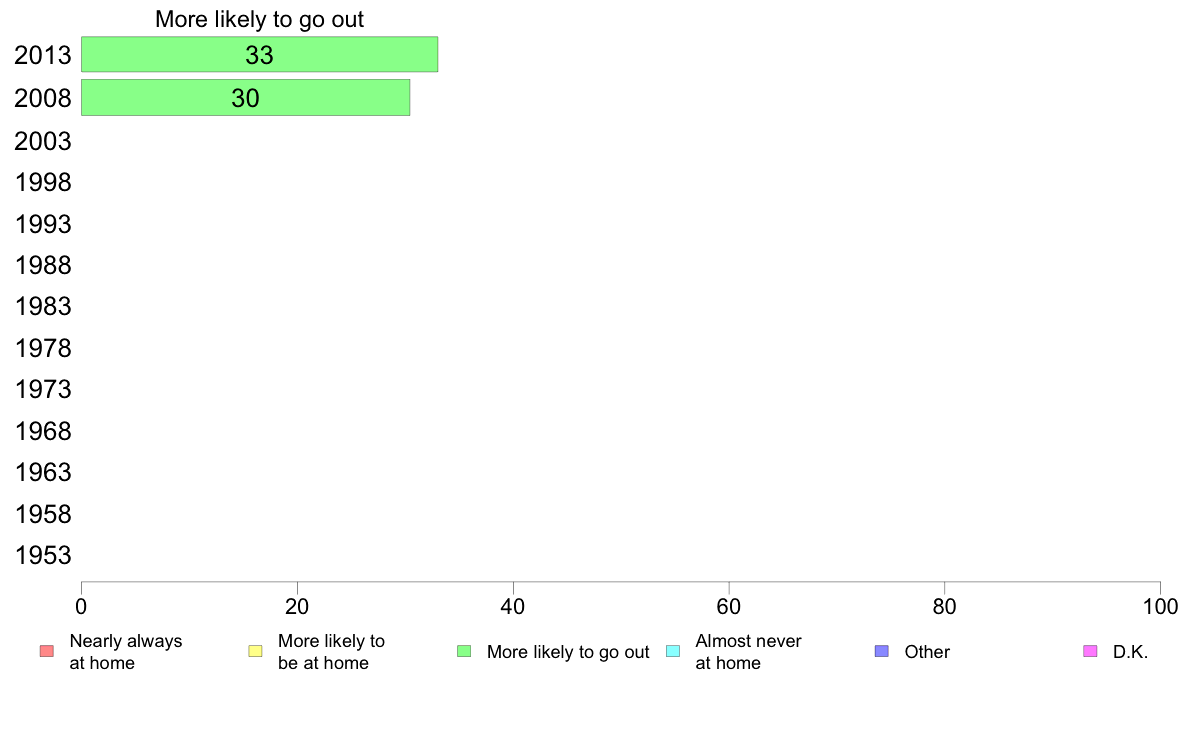
Task: Click the 2003 year label
Action: pos(43,141)
